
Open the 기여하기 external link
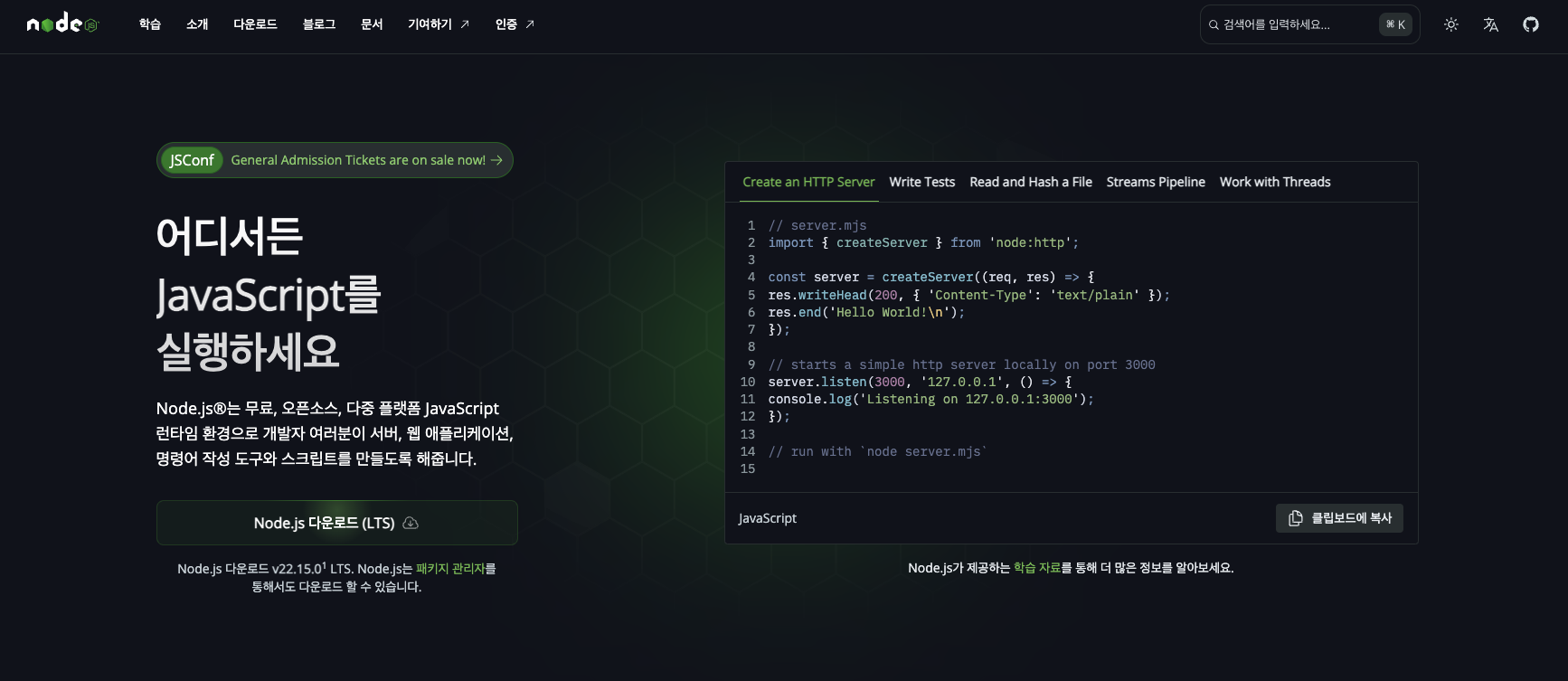(x=439, y=24)
